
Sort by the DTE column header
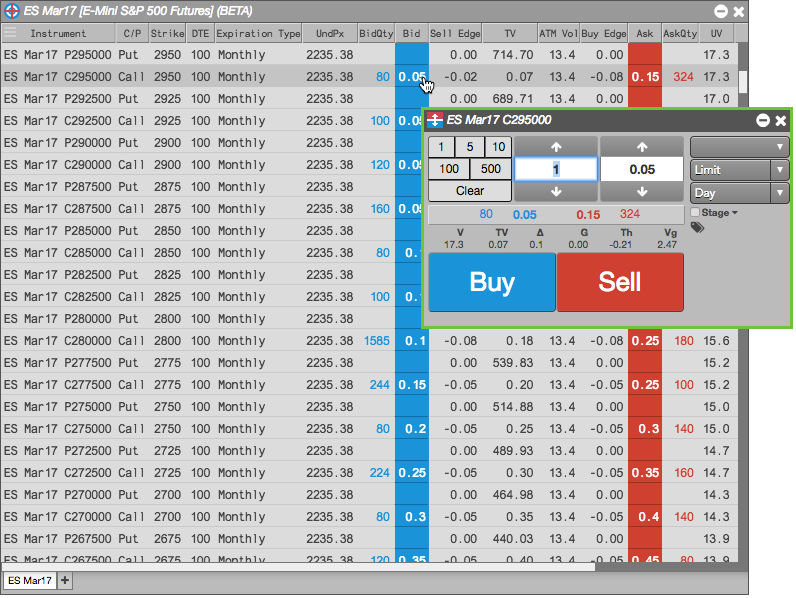pyautogui.click(x=201, y=34)
